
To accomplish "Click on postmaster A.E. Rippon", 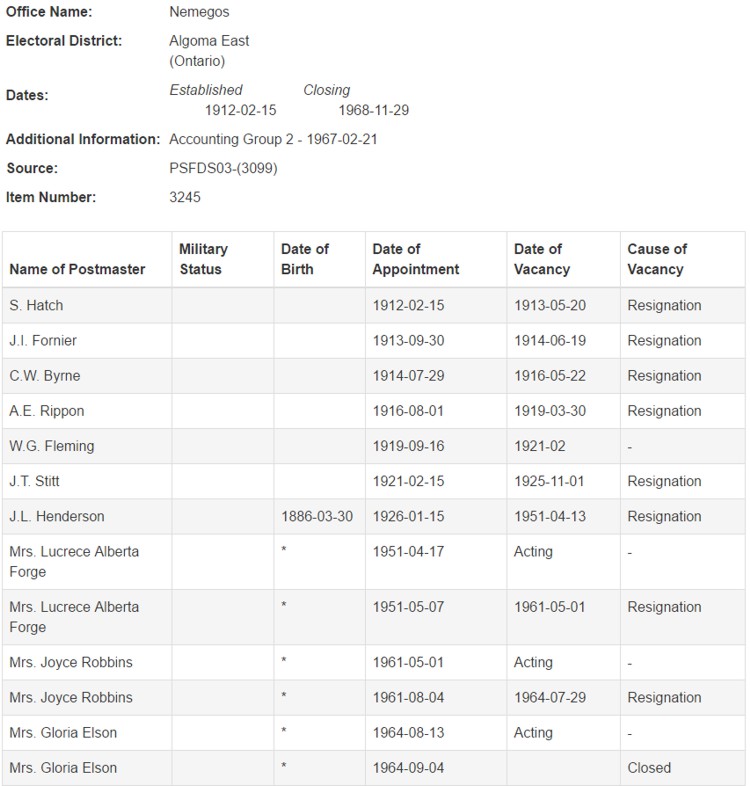I will coord(45,411).
